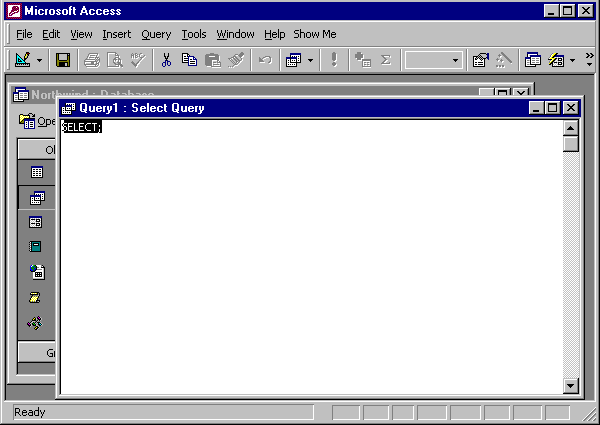The image size is (600, 425).
Task: Save the query with floppy icon
Action: (x=63, y=60)
